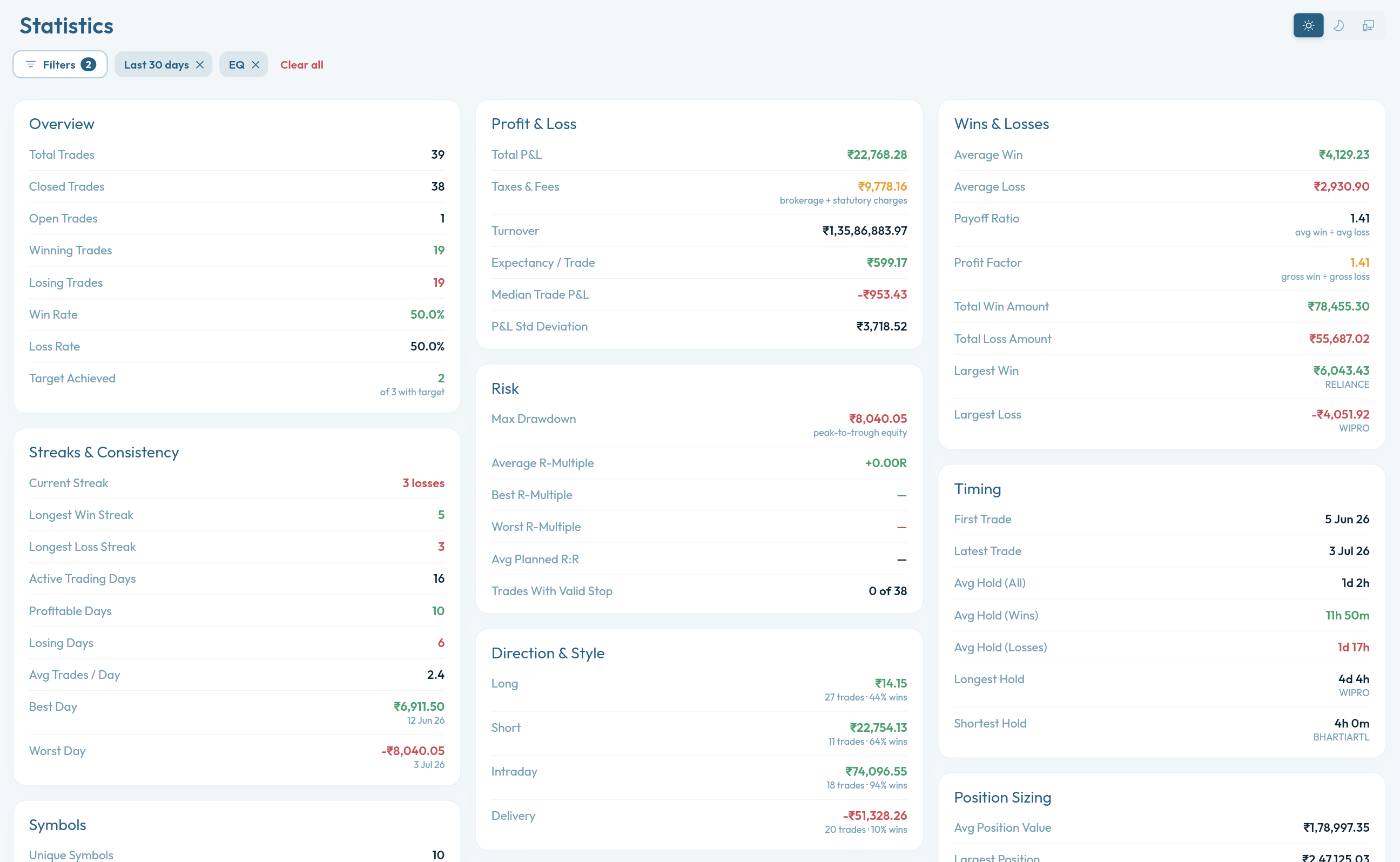The width and height of the screenshot is (1400, 862).
Task: Click the Statistics page heading
Action: pyautogui.click(x=66, y=26)
